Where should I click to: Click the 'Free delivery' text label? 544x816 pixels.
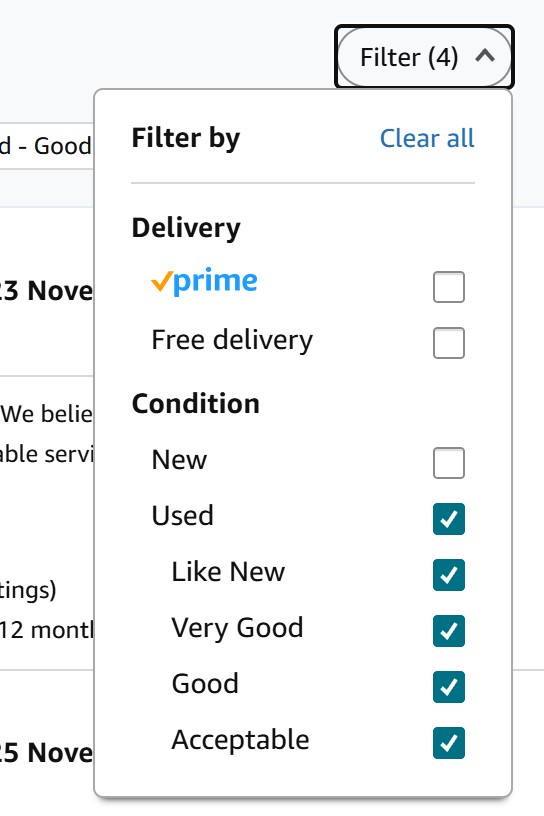(232, 341)
